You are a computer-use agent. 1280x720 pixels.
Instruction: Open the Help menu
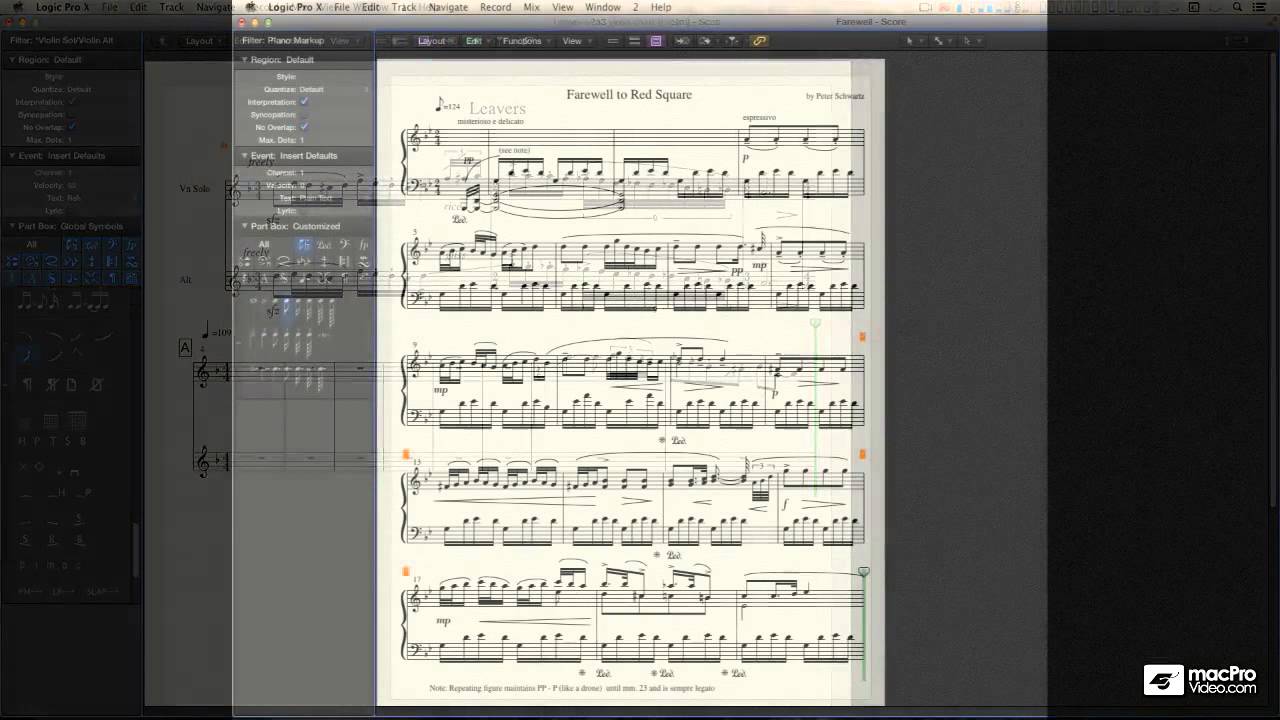(661, 7)
